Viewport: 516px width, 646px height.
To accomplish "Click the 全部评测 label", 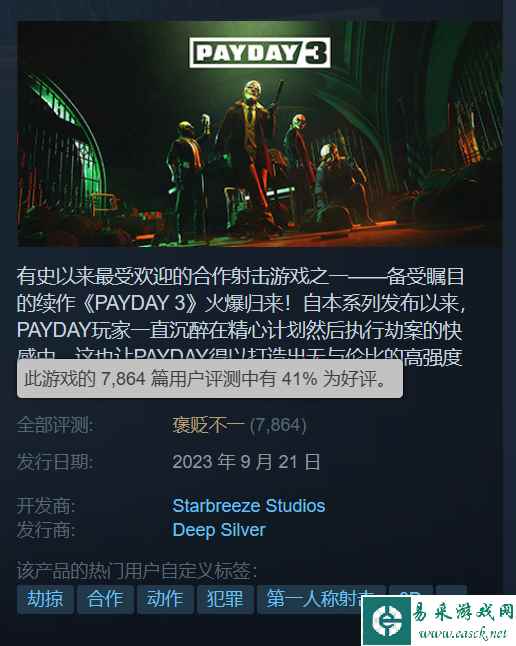I will [55, 425].
